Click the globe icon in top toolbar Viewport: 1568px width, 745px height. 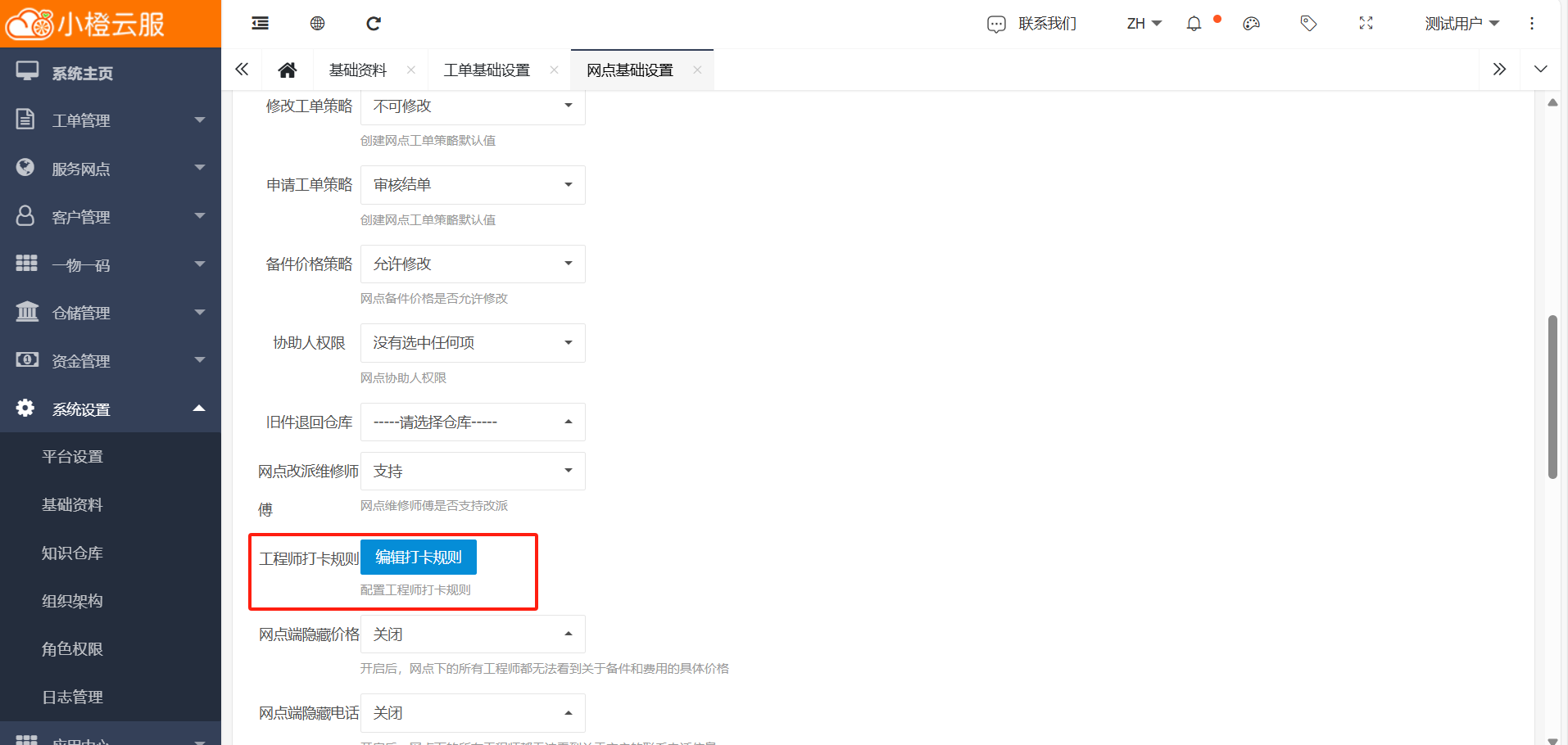click(x=317, y=24)
